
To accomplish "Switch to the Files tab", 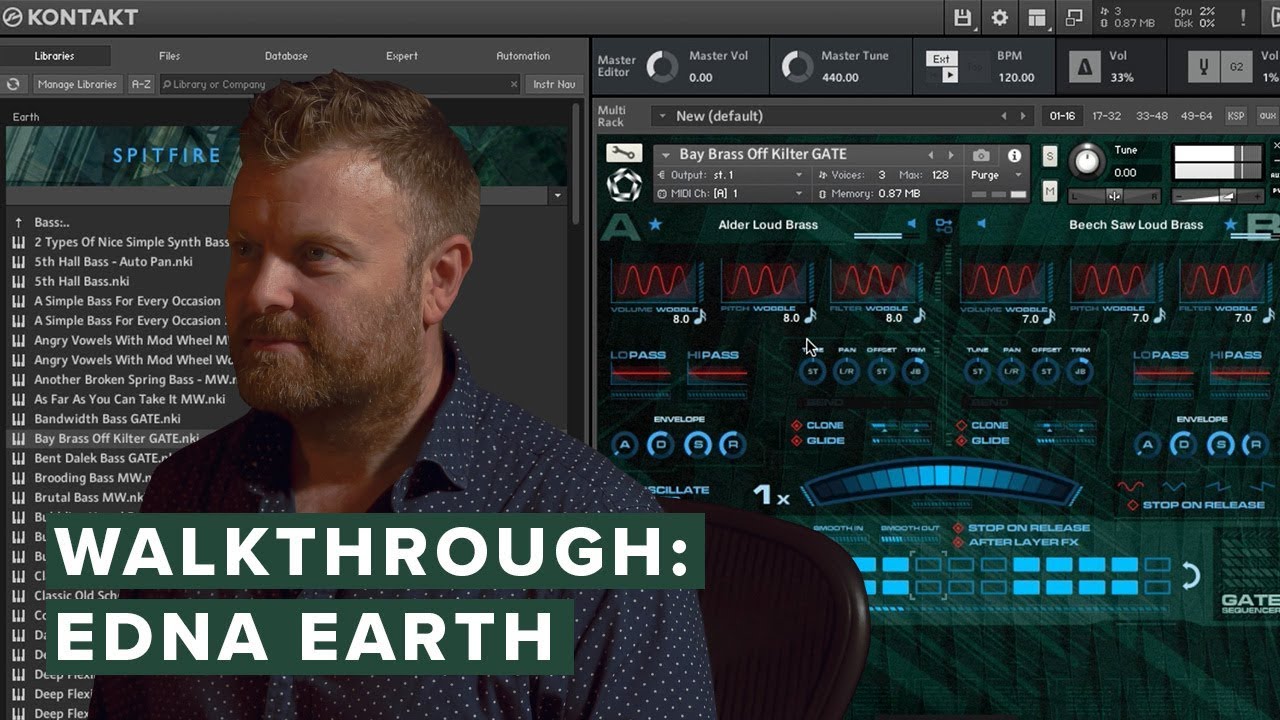I will [169, 56].
